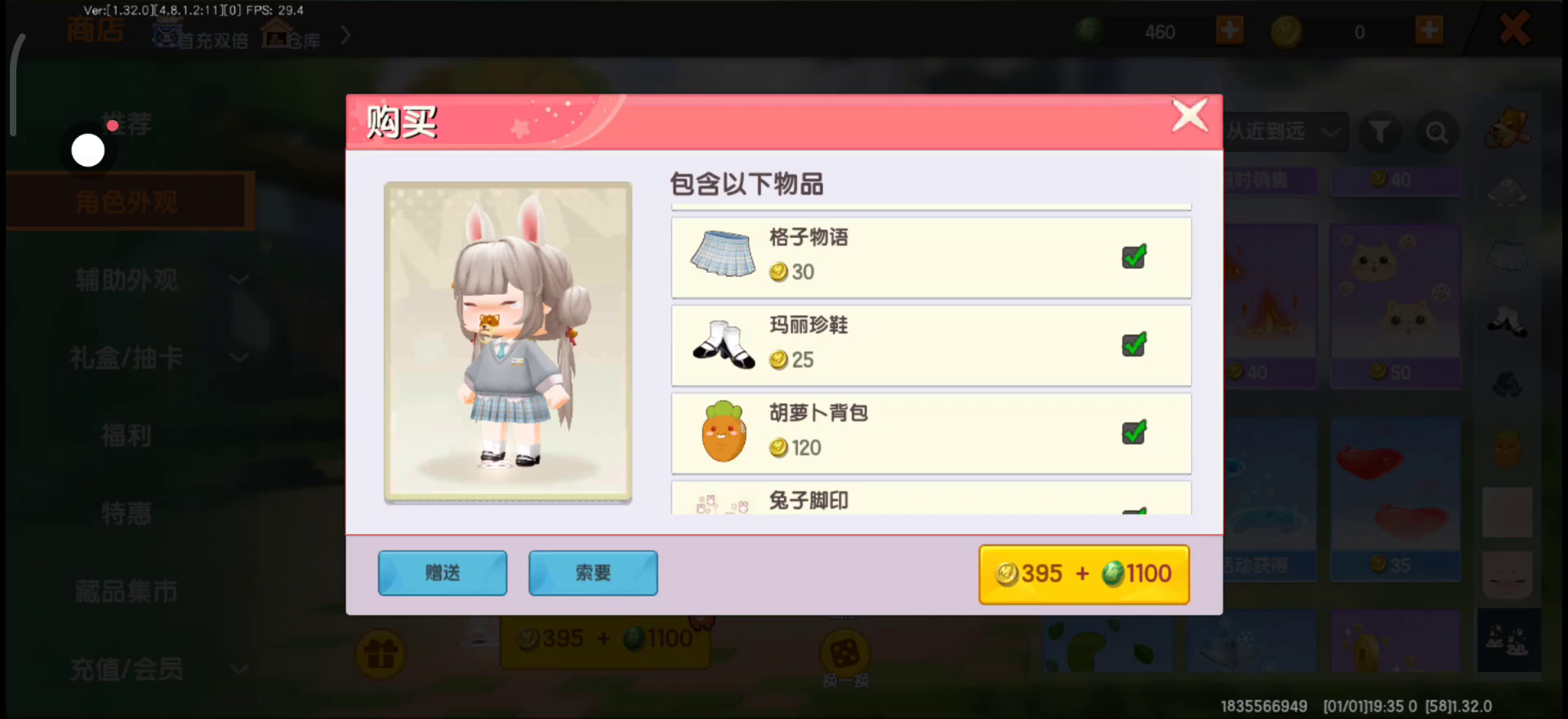Uncheck the 玛丽珍鞋 checkbox

click(1134, 344)
